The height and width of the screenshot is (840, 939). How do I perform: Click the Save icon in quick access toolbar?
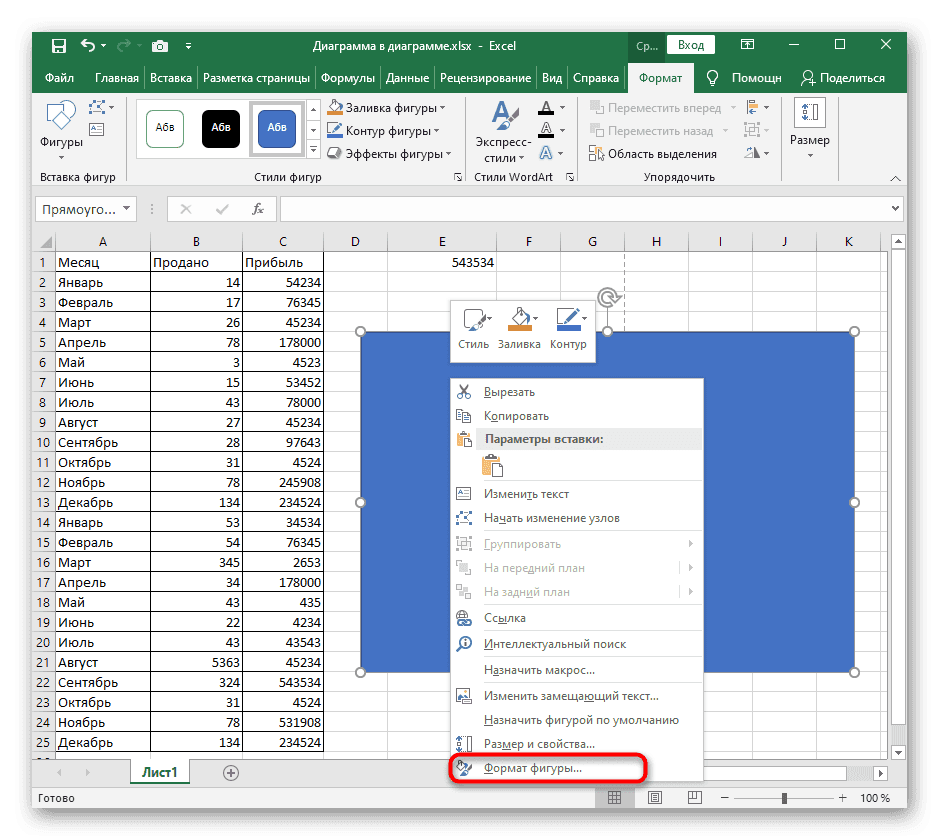[58, 45]
